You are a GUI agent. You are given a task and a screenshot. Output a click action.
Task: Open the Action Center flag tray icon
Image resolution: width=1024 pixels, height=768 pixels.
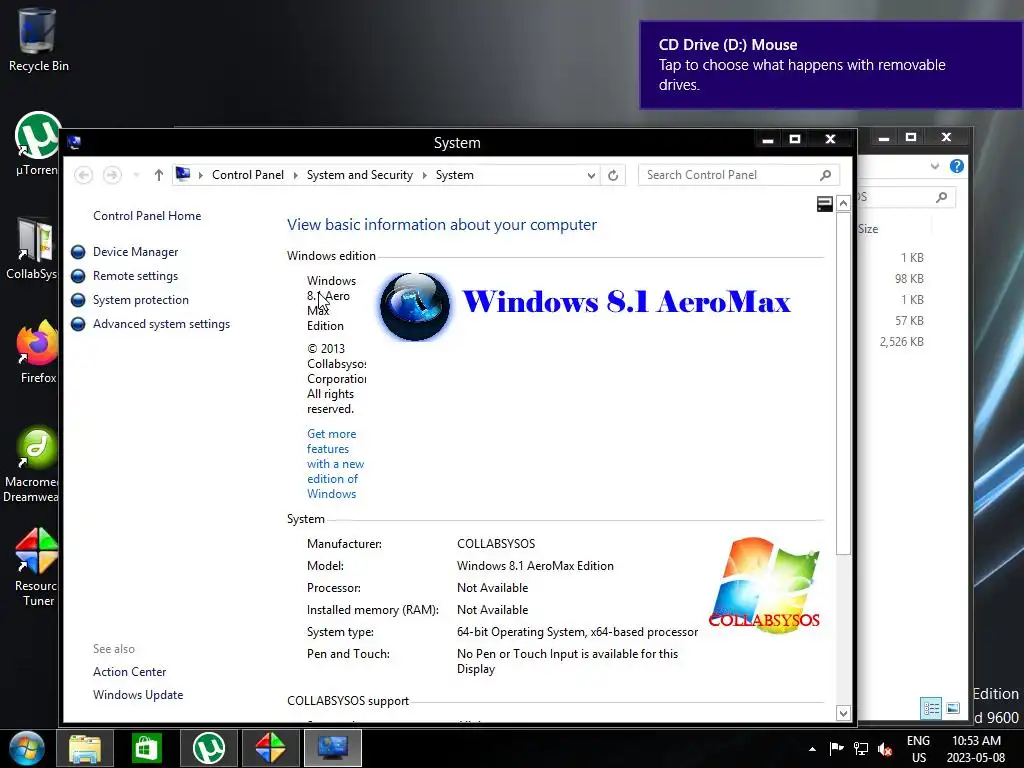click(836, 748)
